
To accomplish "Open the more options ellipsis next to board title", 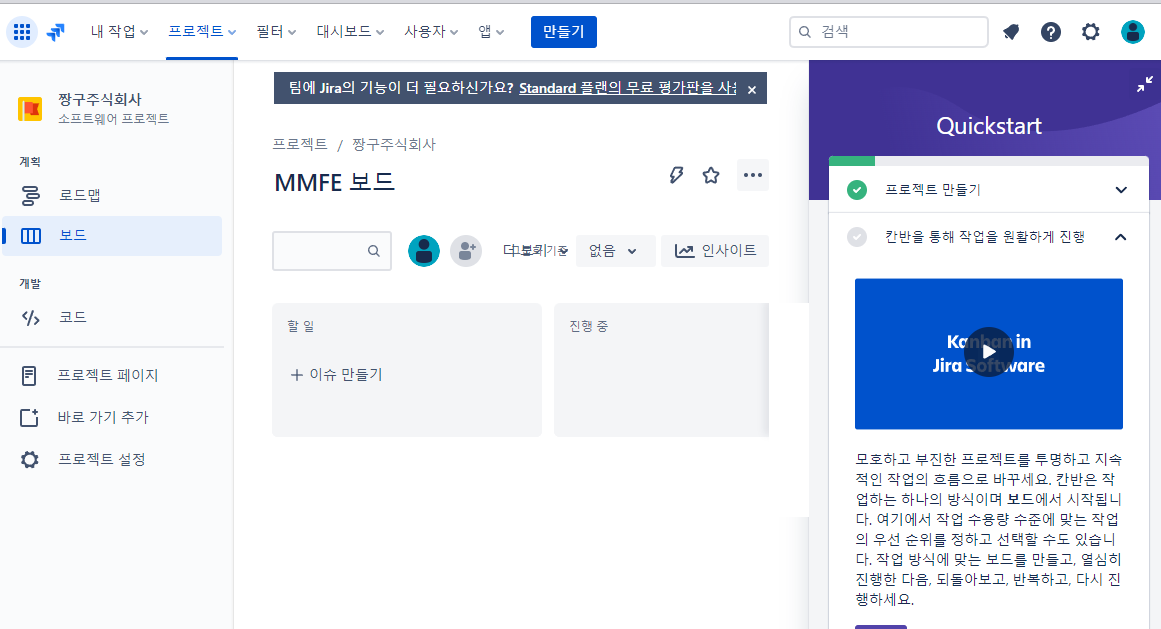I will [752, 174].
